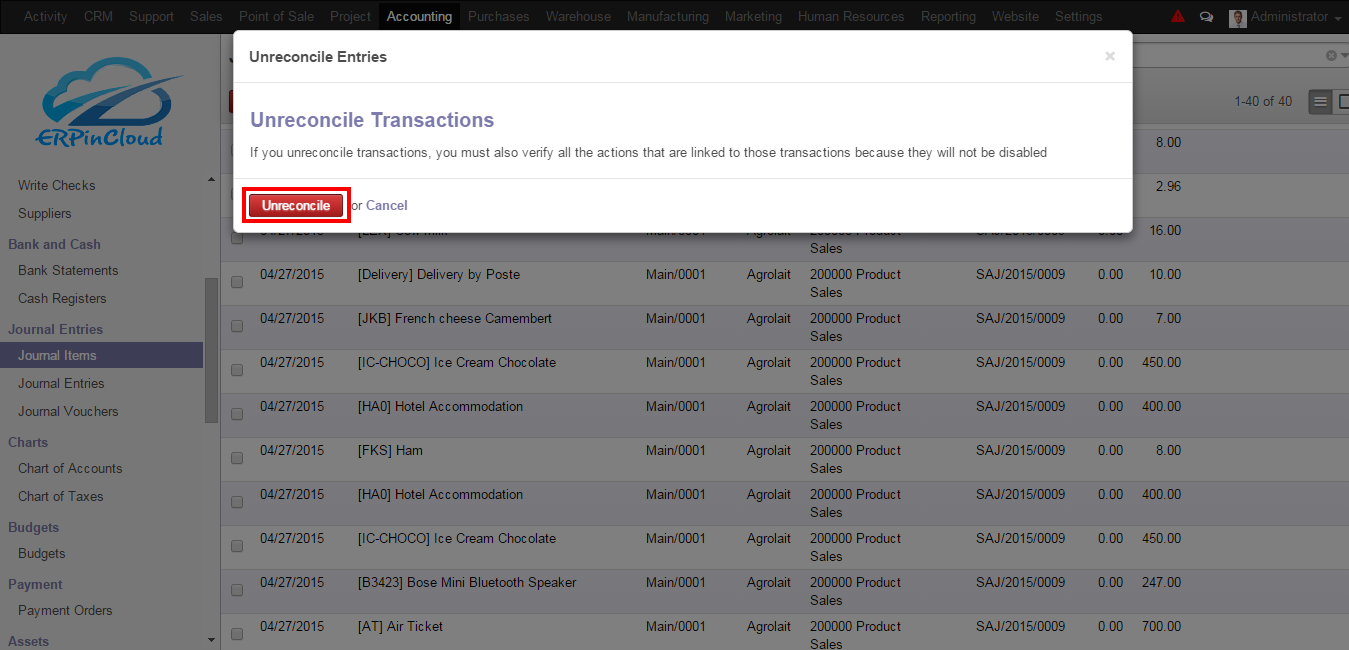Select the French cheese Camembert row checkbox
The image size is (1349, 650).
pos(237,327)
